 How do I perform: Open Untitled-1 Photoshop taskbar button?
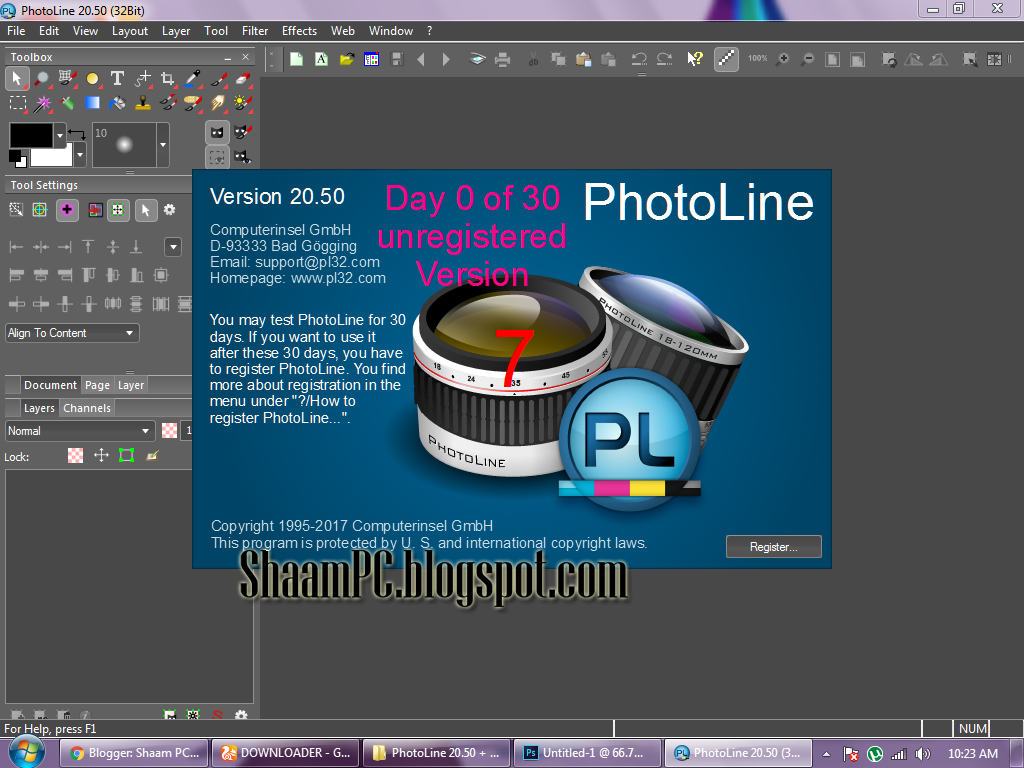(x=586, y=753)
